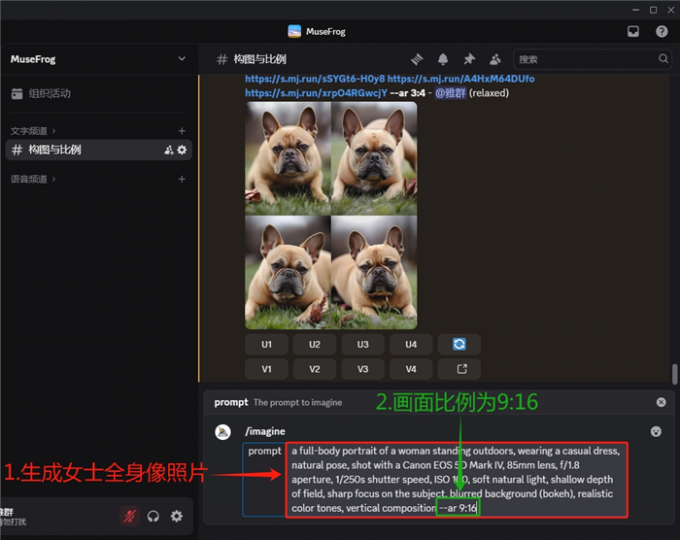Show pinned messages with pin icon
The width and height of the screenshot is (680, 540).
click(x=469, y=59)
